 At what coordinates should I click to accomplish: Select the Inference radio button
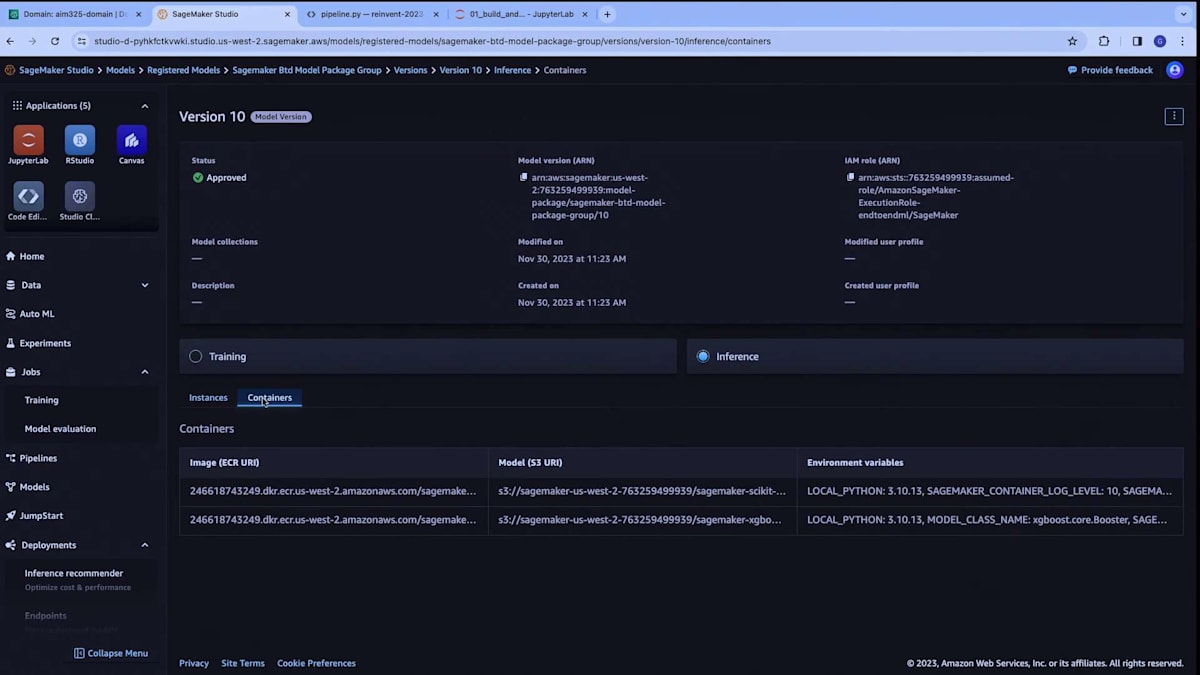click(x=703, y=356)
